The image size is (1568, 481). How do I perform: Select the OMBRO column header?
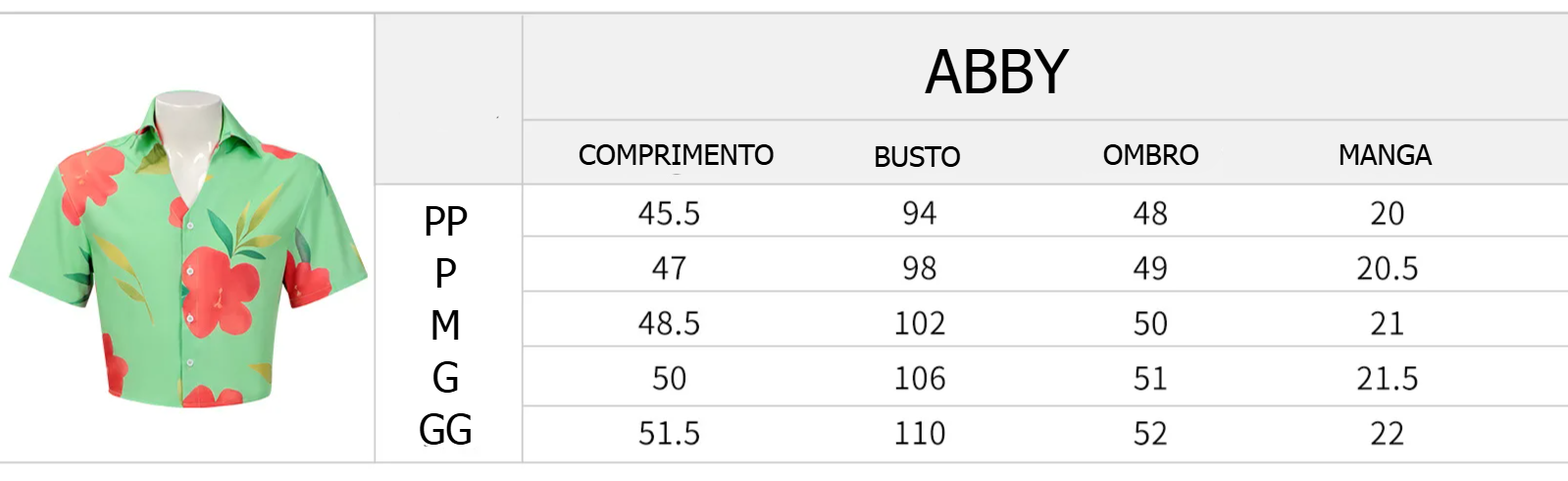coord(1150,155)
